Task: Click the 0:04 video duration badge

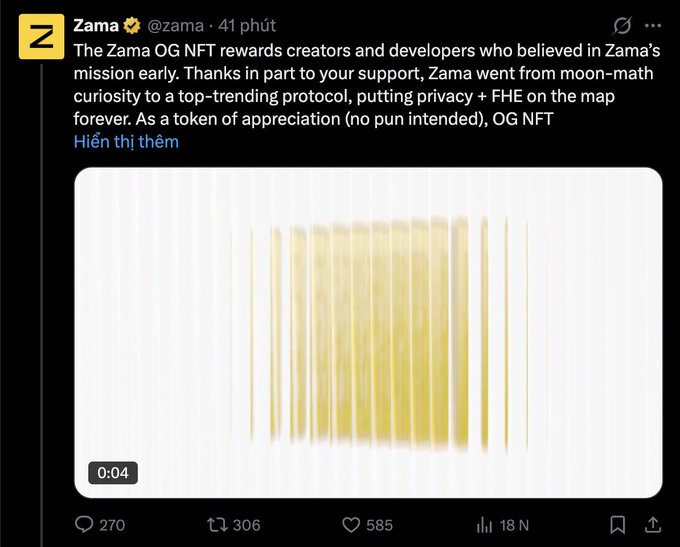Action: pyautogui.click(x=112, y=473)
